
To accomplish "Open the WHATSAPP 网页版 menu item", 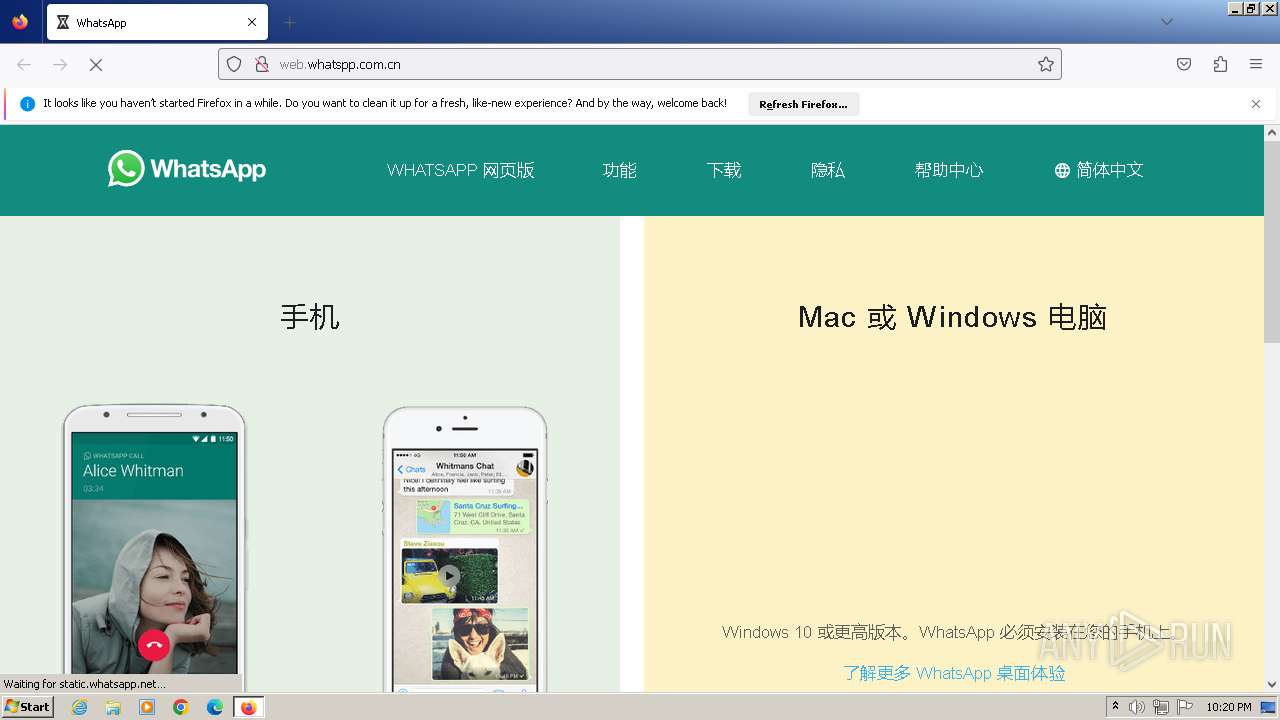I will click(x=461, y=170).
